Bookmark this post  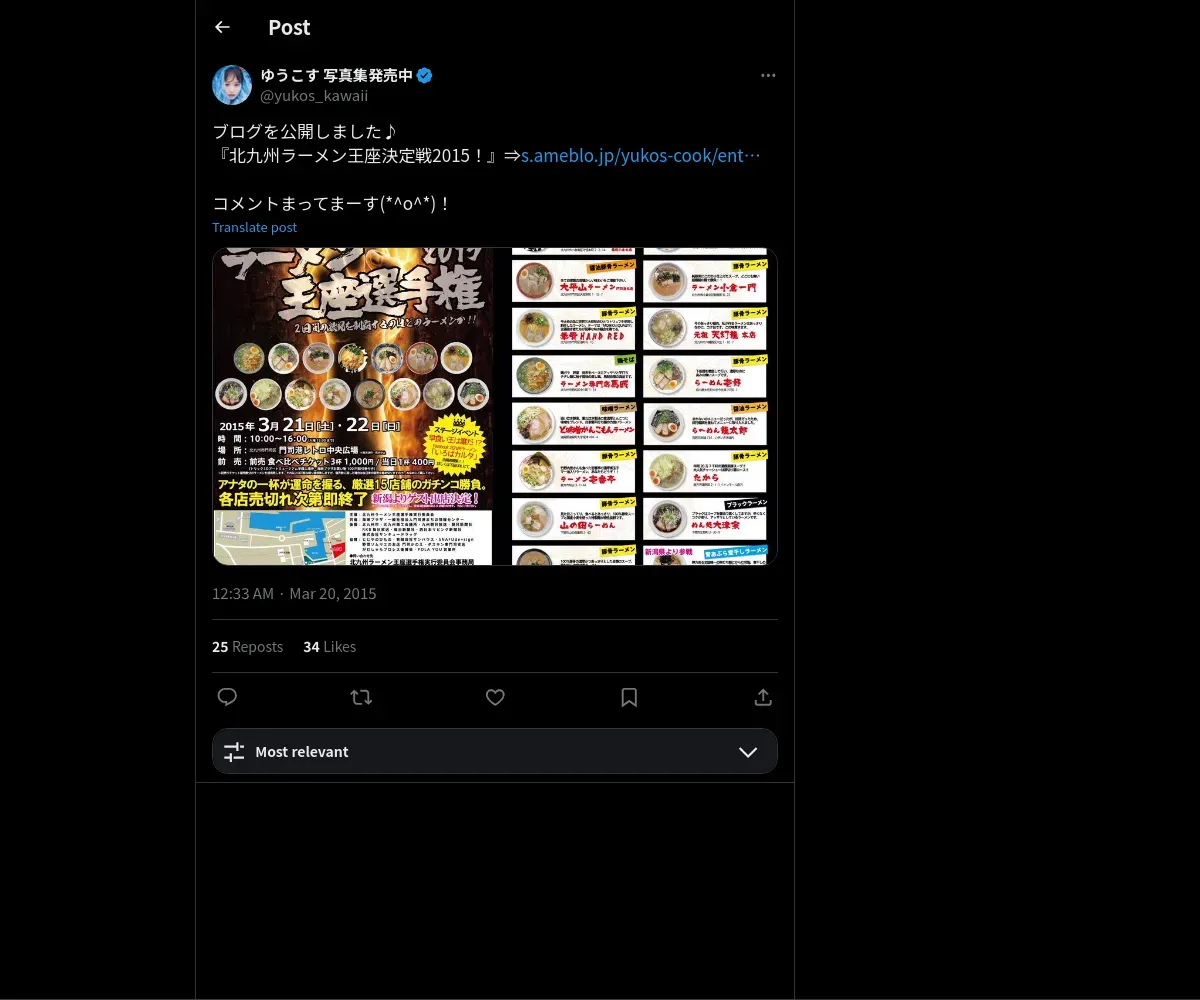click(629, 697)
